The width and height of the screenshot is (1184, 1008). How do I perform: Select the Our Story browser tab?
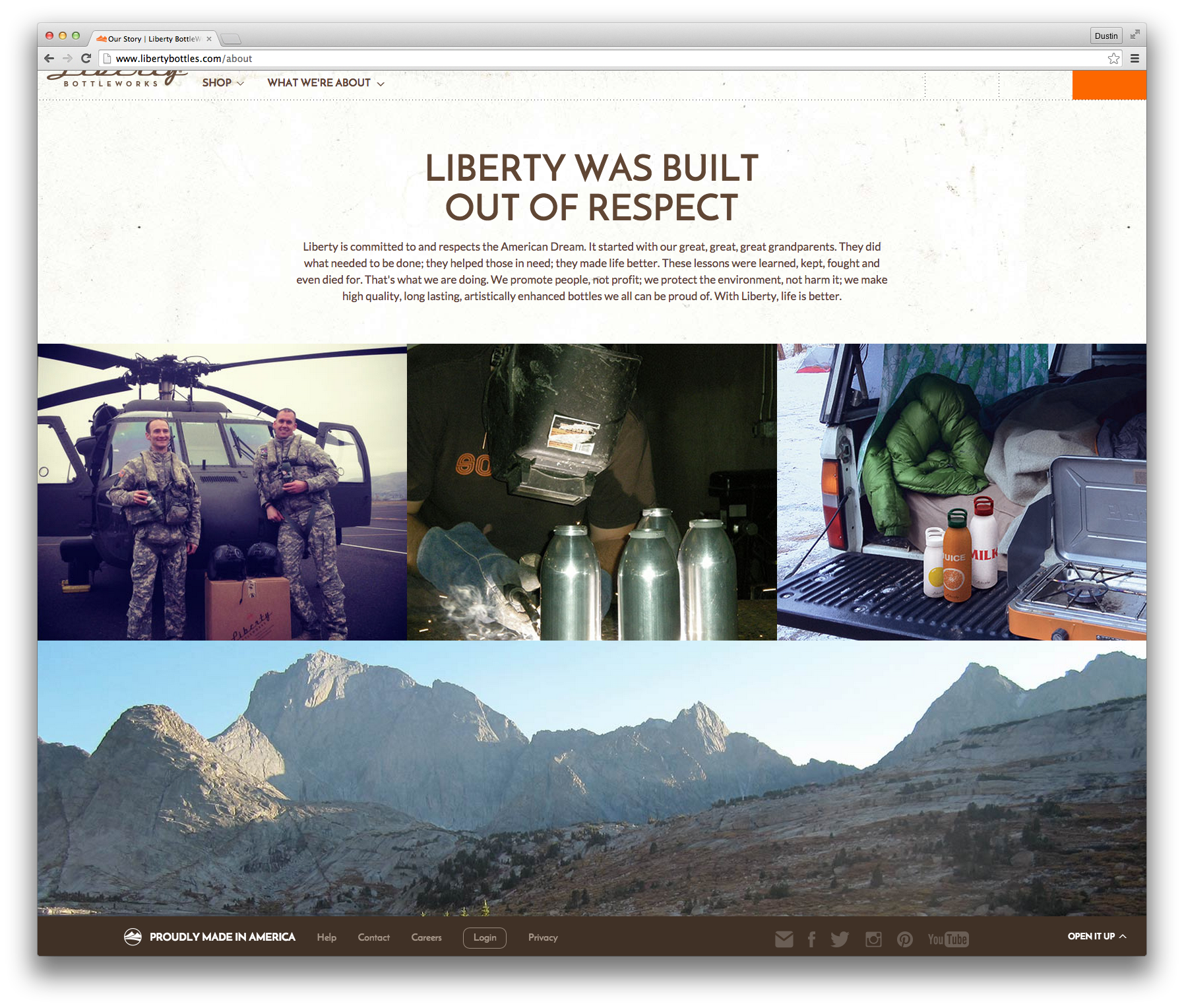tap(154, 38)
